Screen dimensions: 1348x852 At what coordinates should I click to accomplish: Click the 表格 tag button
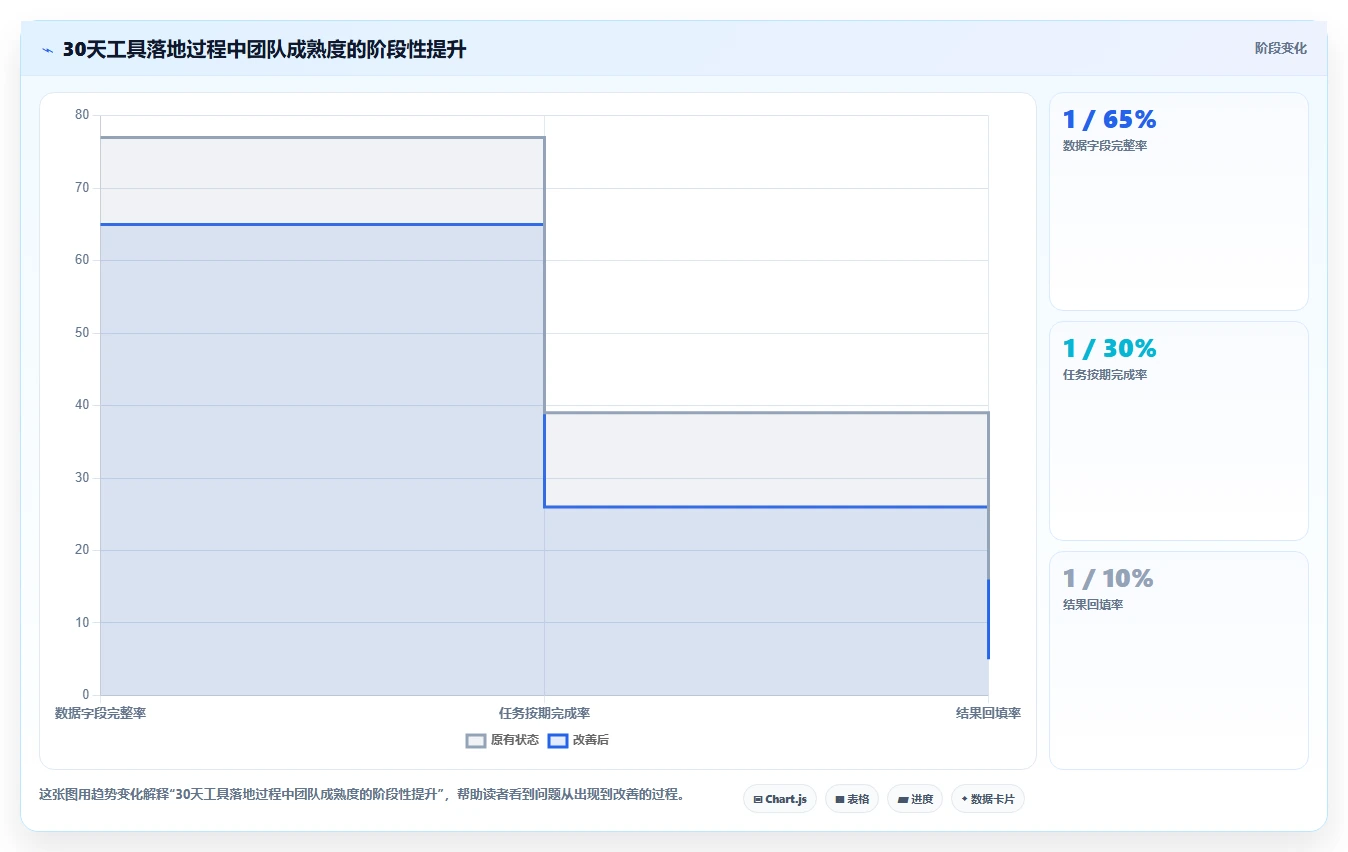tap(852, 799)
